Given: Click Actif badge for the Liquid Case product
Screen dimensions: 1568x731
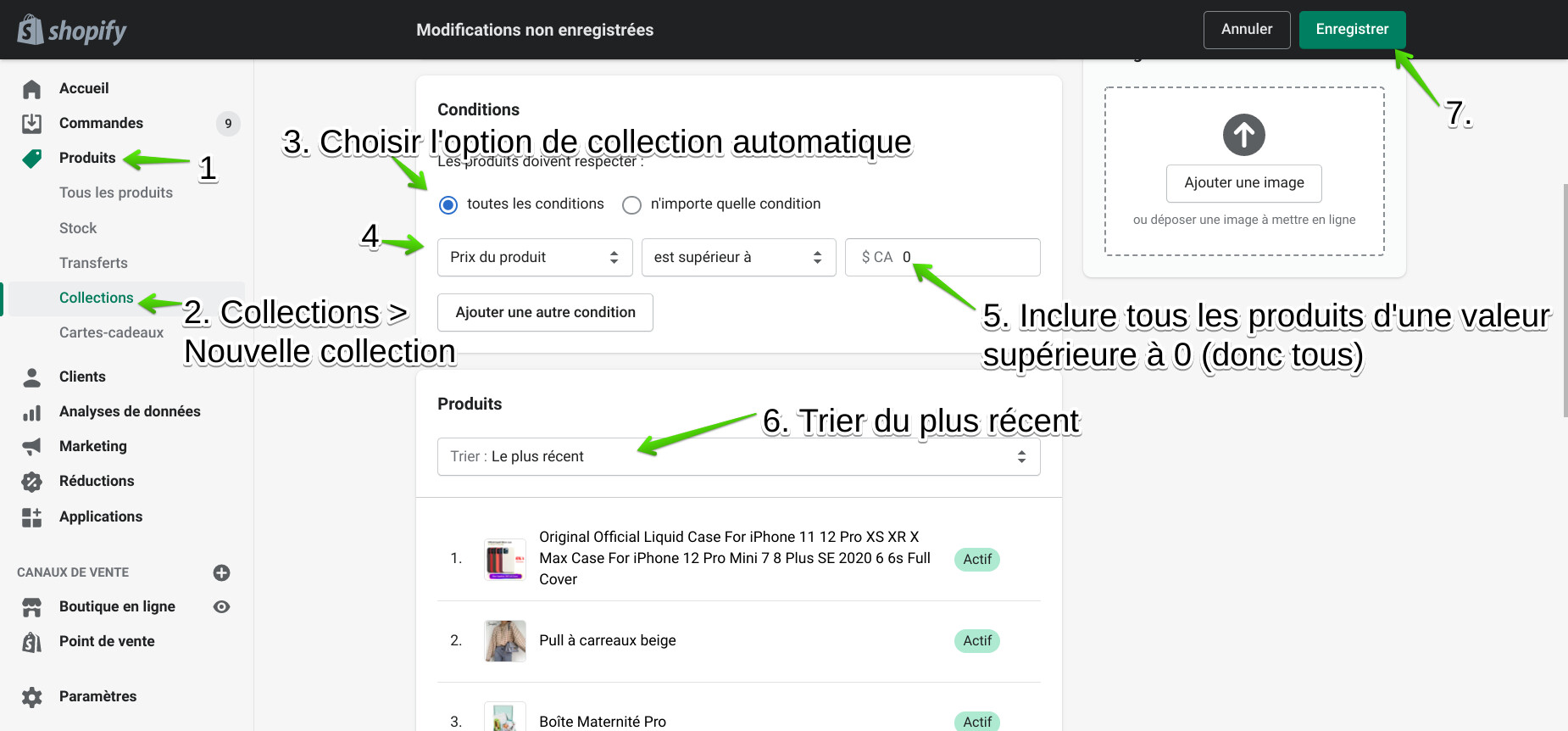Looking at the screenshot, I should (x=977, y=560).
